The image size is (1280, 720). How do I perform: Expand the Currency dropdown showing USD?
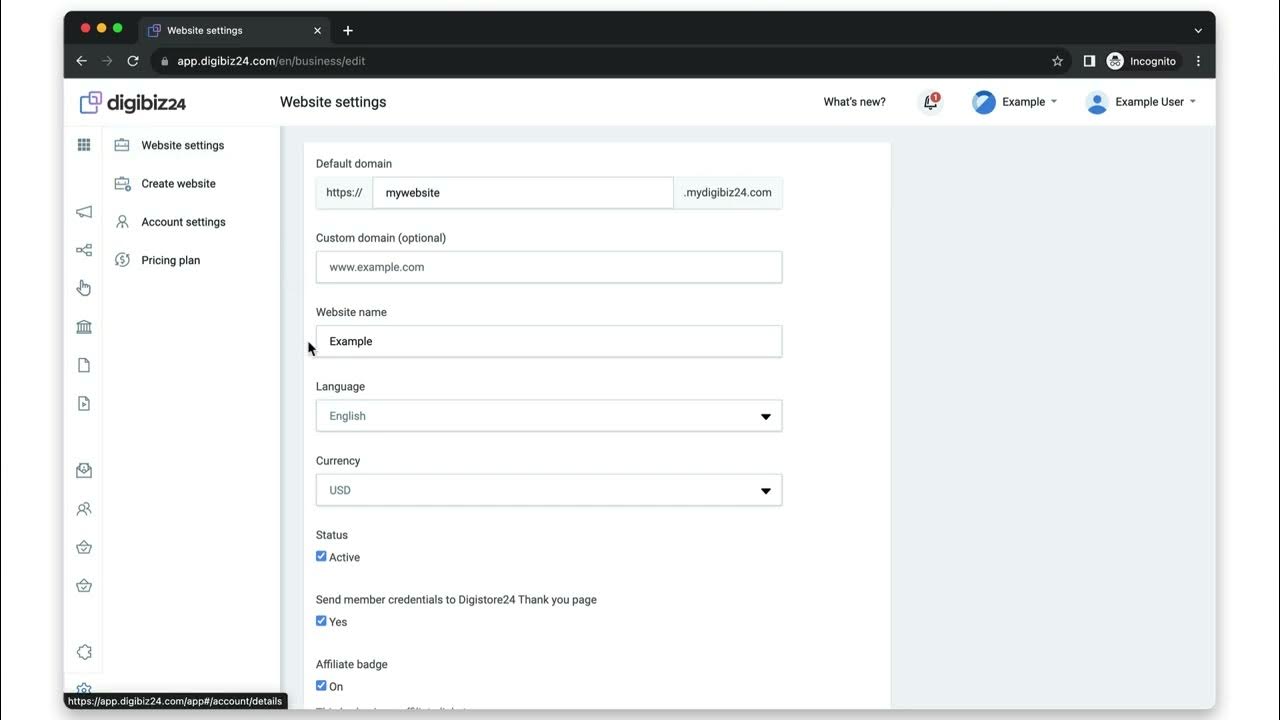[x=548, y=490]
